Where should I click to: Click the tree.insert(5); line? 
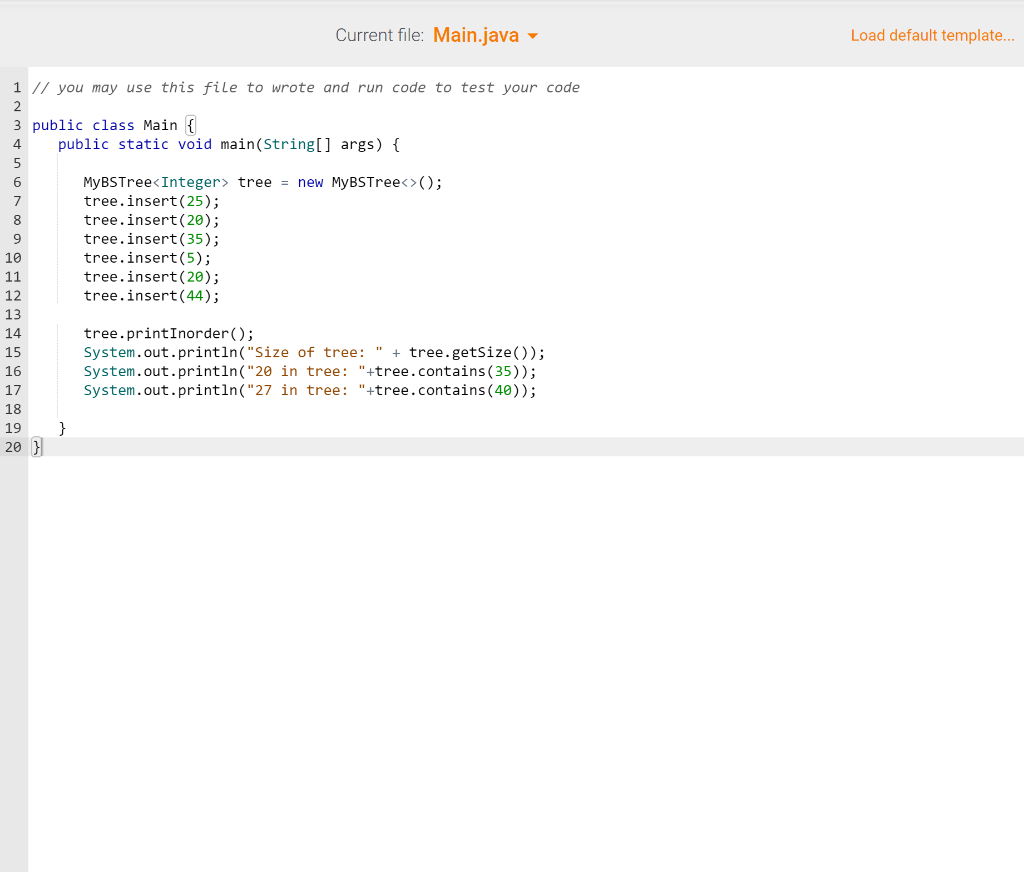pyautogui.click(x=147, y=258)
